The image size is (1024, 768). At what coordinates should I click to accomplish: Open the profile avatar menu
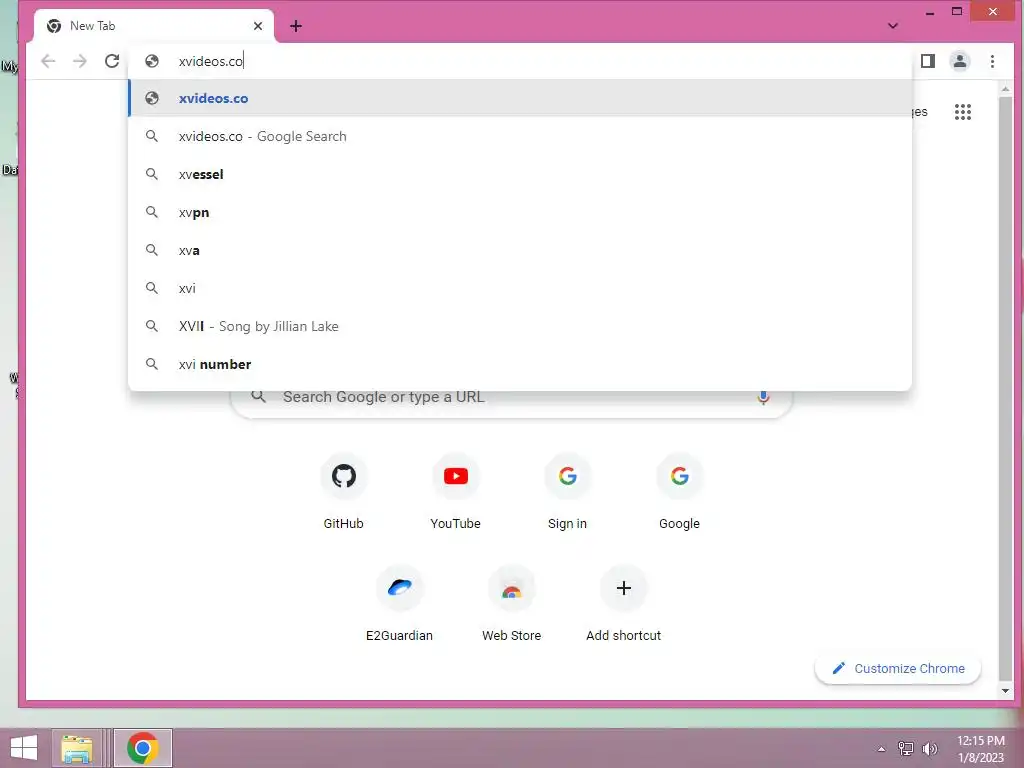959,61
